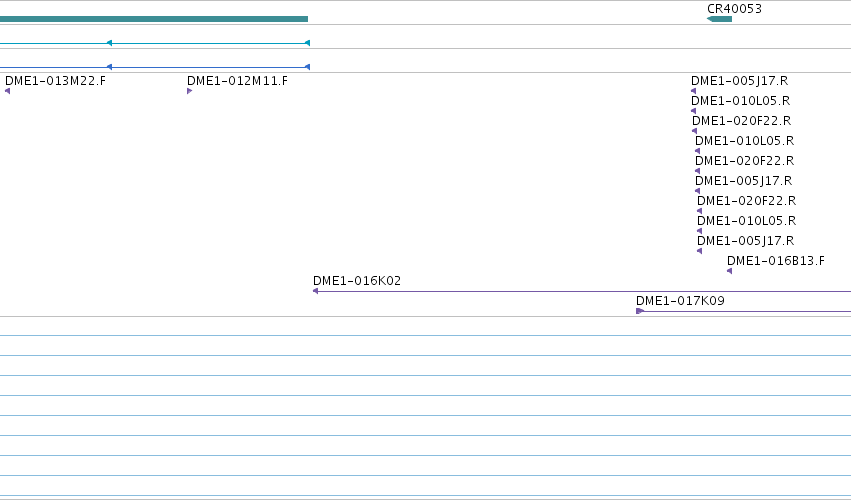Open the DME1-016B13.F feature label

click(776, 261)
